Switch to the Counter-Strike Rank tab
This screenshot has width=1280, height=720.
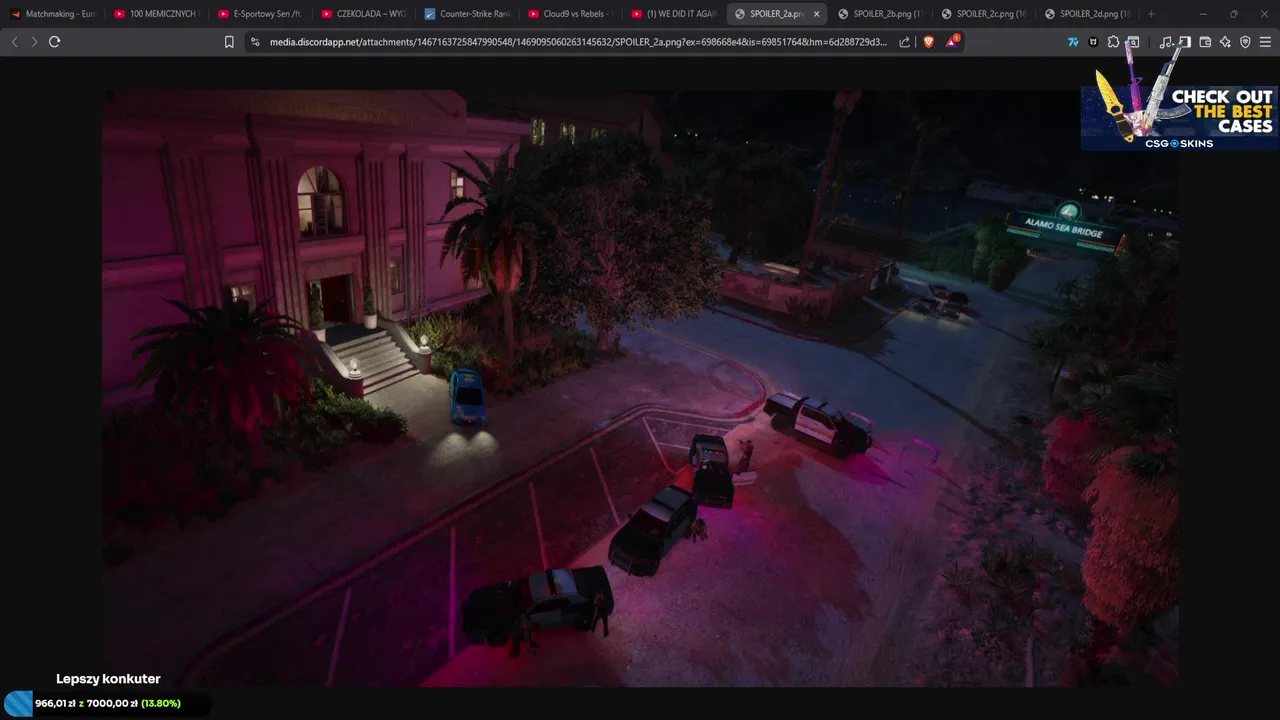click(466, 14)
